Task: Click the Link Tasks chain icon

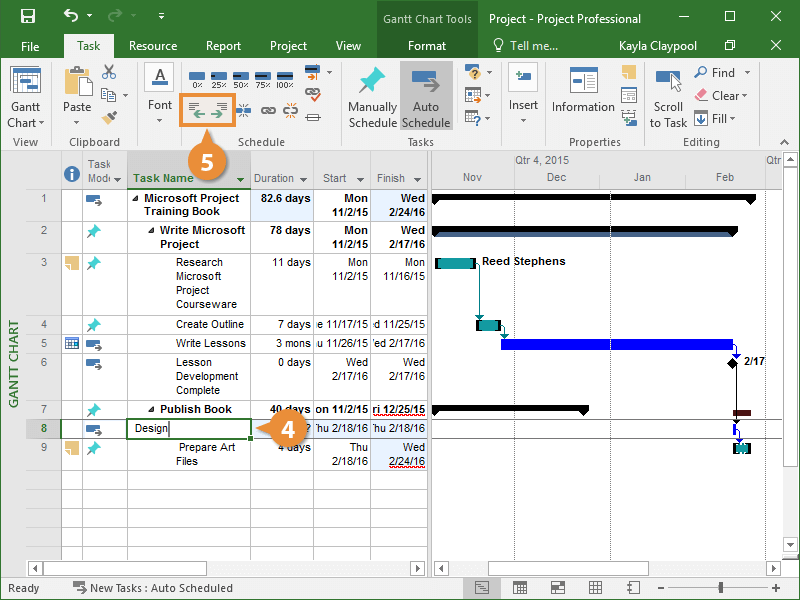Action: click(268, 110)
